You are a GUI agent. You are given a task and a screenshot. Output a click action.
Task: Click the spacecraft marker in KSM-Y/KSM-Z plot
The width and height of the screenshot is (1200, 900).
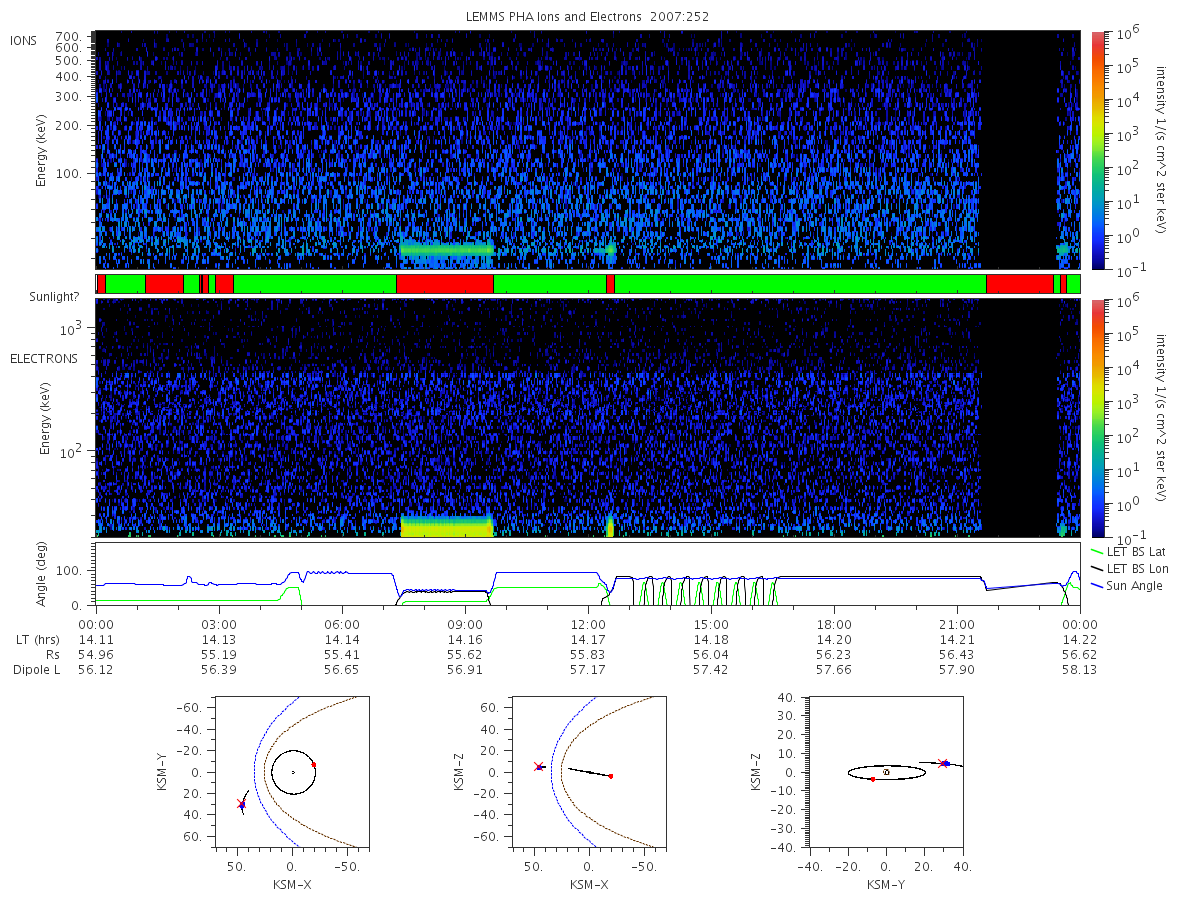[944, 763]
